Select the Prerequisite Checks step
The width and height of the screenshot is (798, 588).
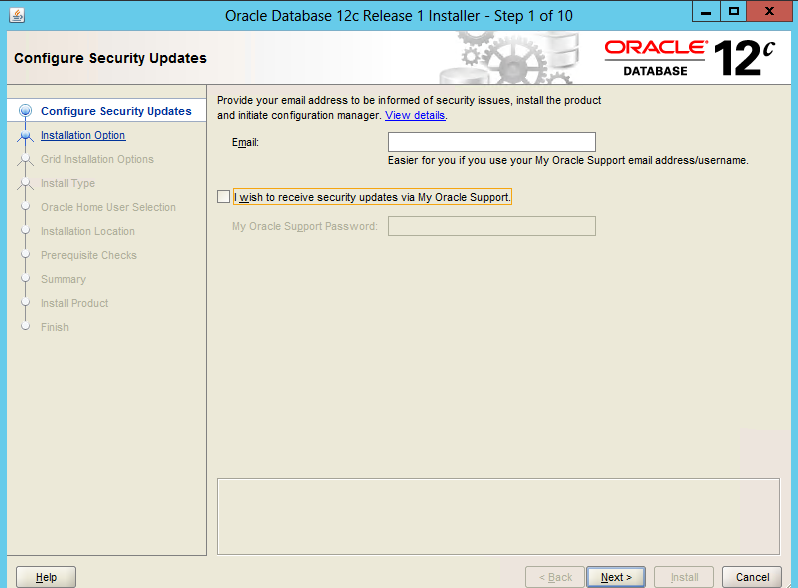[x=89, y=255]
